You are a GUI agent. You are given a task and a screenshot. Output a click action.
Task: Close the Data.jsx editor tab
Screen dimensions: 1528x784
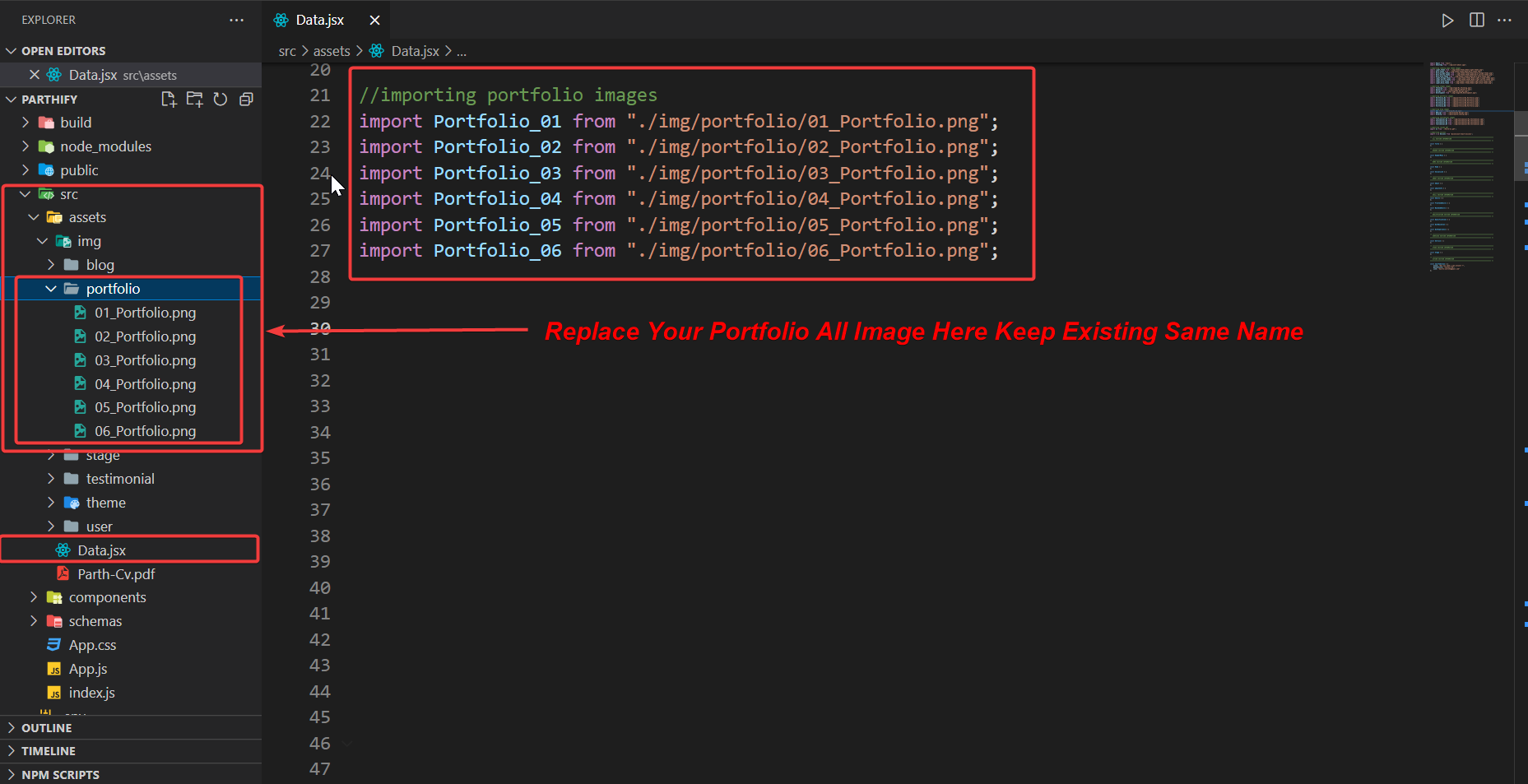pos(374,21)
